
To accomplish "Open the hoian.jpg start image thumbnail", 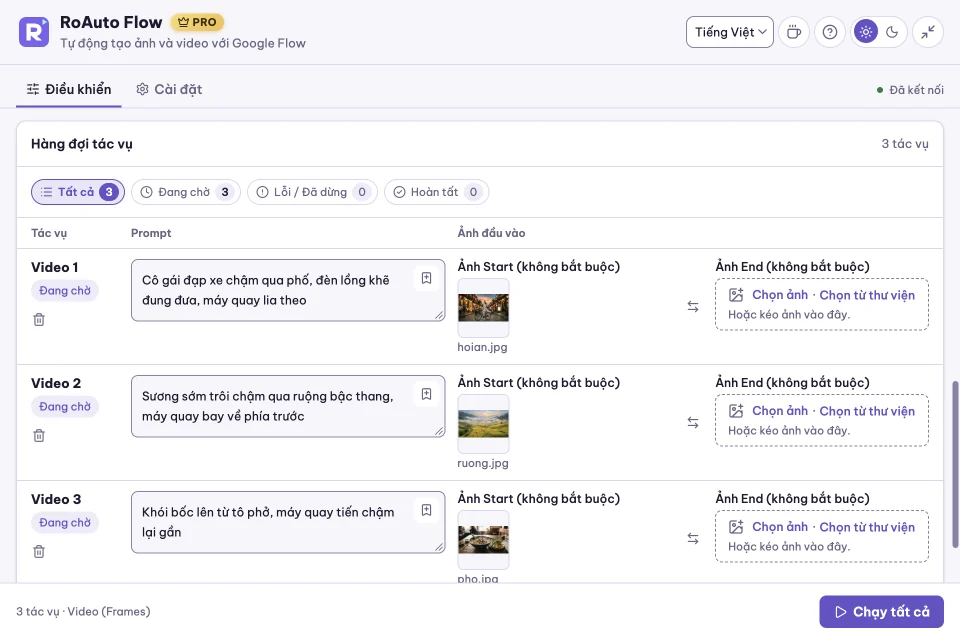I will point(483,307).
